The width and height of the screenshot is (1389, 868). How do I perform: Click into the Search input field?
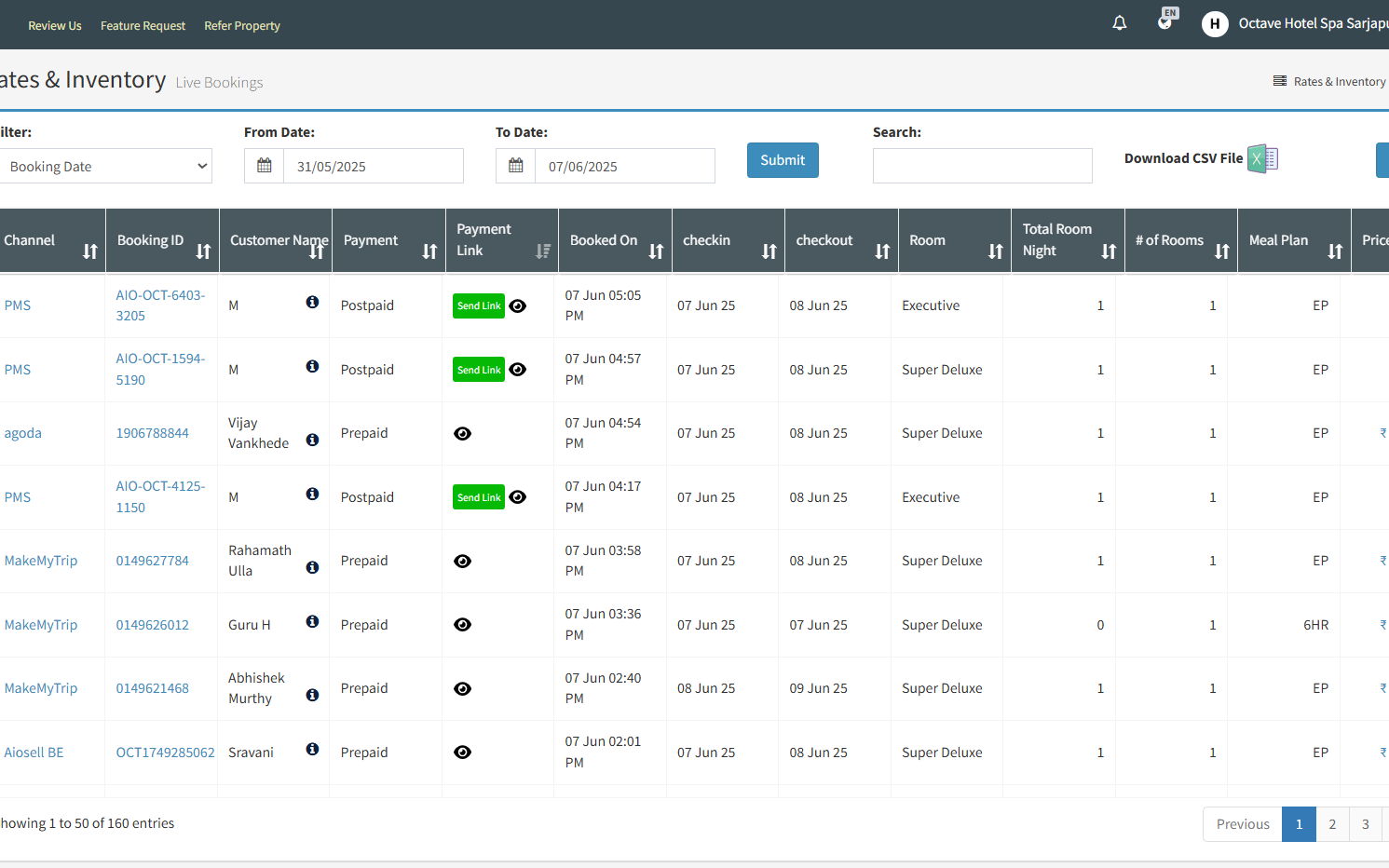point(982,166)
